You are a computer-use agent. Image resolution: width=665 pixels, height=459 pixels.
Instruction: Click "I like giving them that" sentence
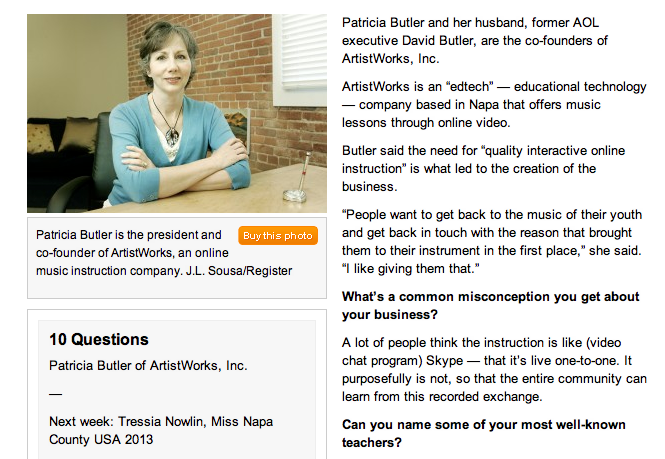point(412,269)
